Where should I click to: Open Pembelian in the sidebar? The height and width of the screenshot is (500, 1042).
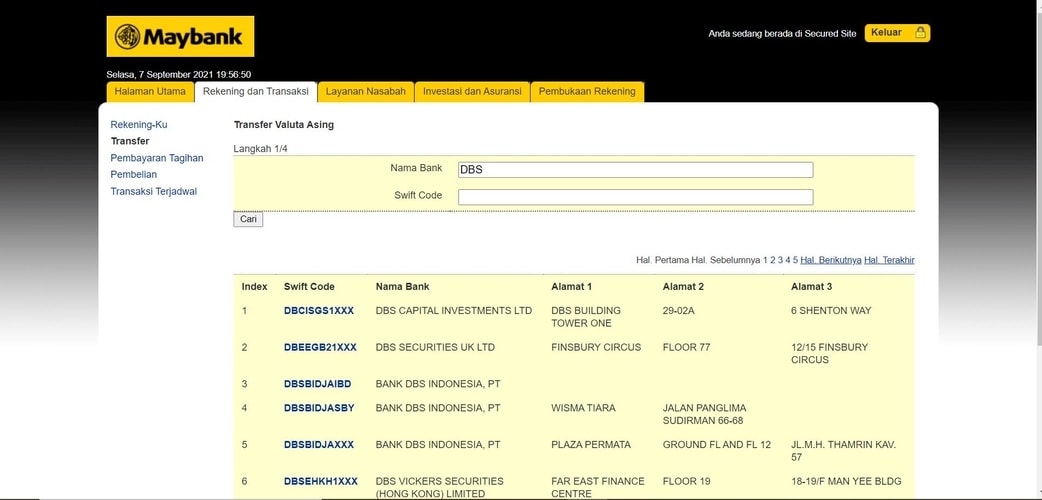click(x=134, y=175)
